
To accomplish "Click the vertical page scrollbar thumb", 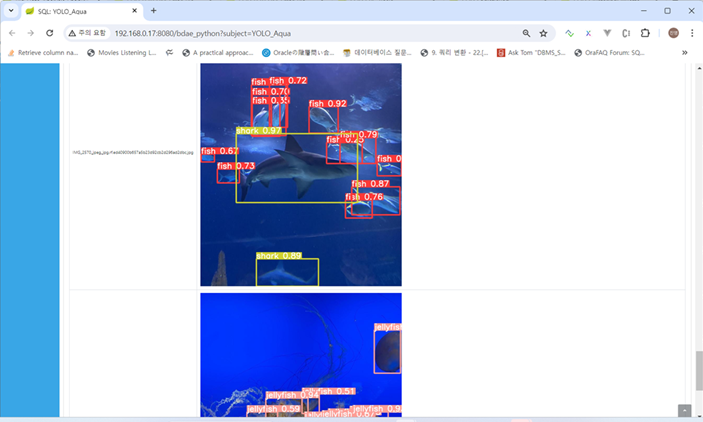I will point(698,371).
